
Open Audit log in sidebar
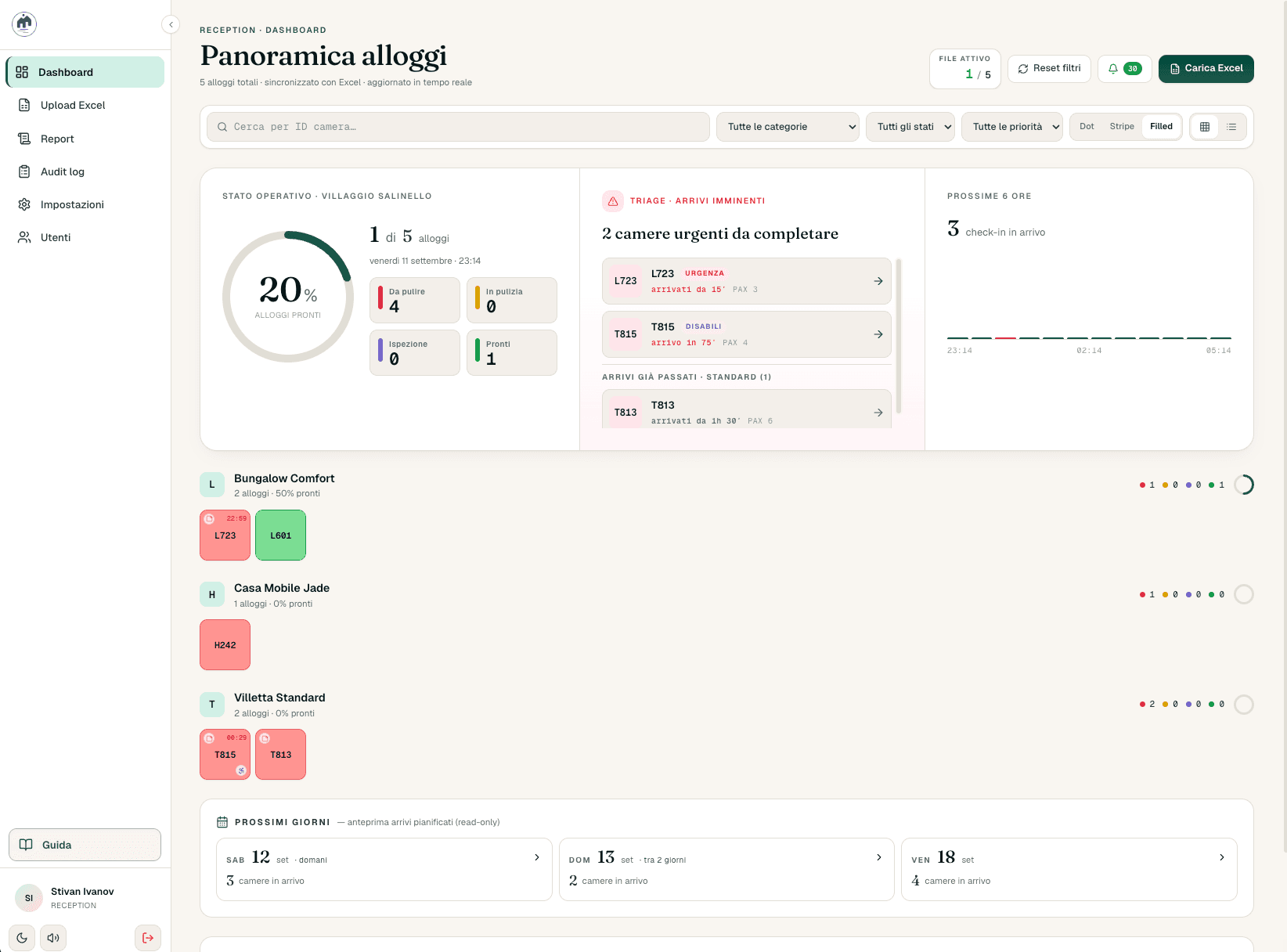click(x=85, y=171)
